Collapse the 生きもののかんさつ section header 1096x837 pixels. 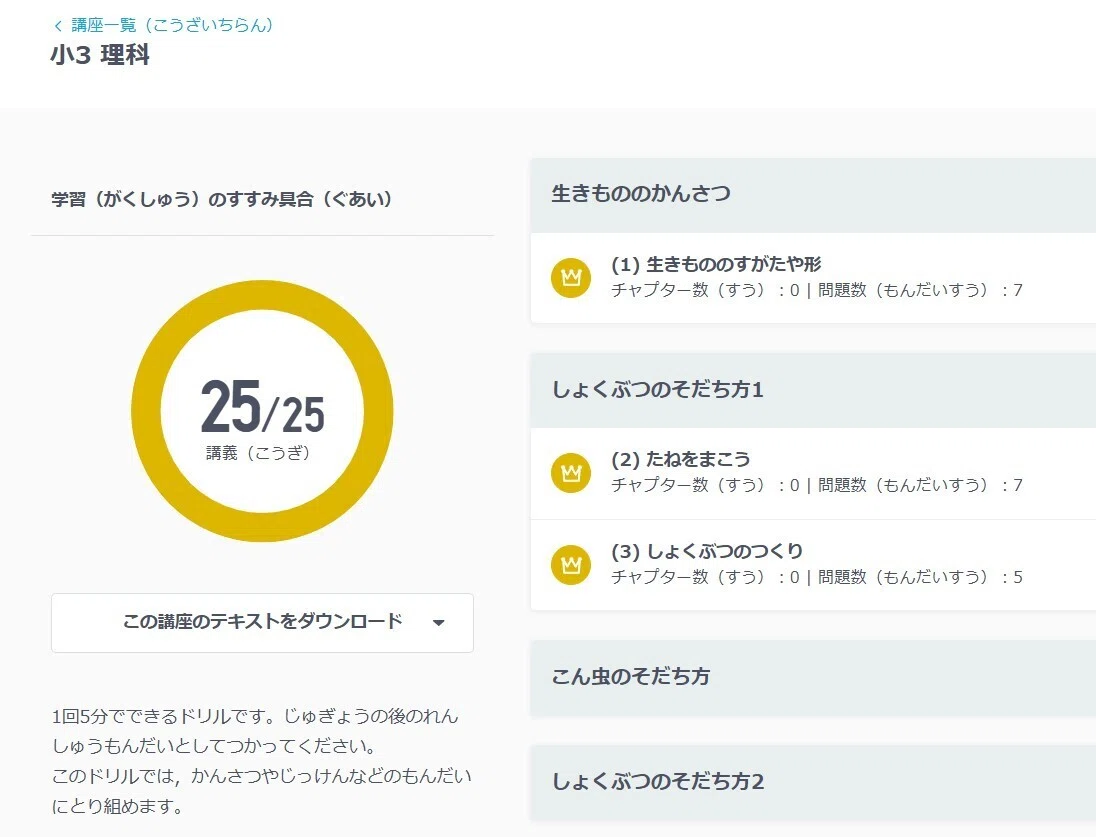[x=813, y=195]
